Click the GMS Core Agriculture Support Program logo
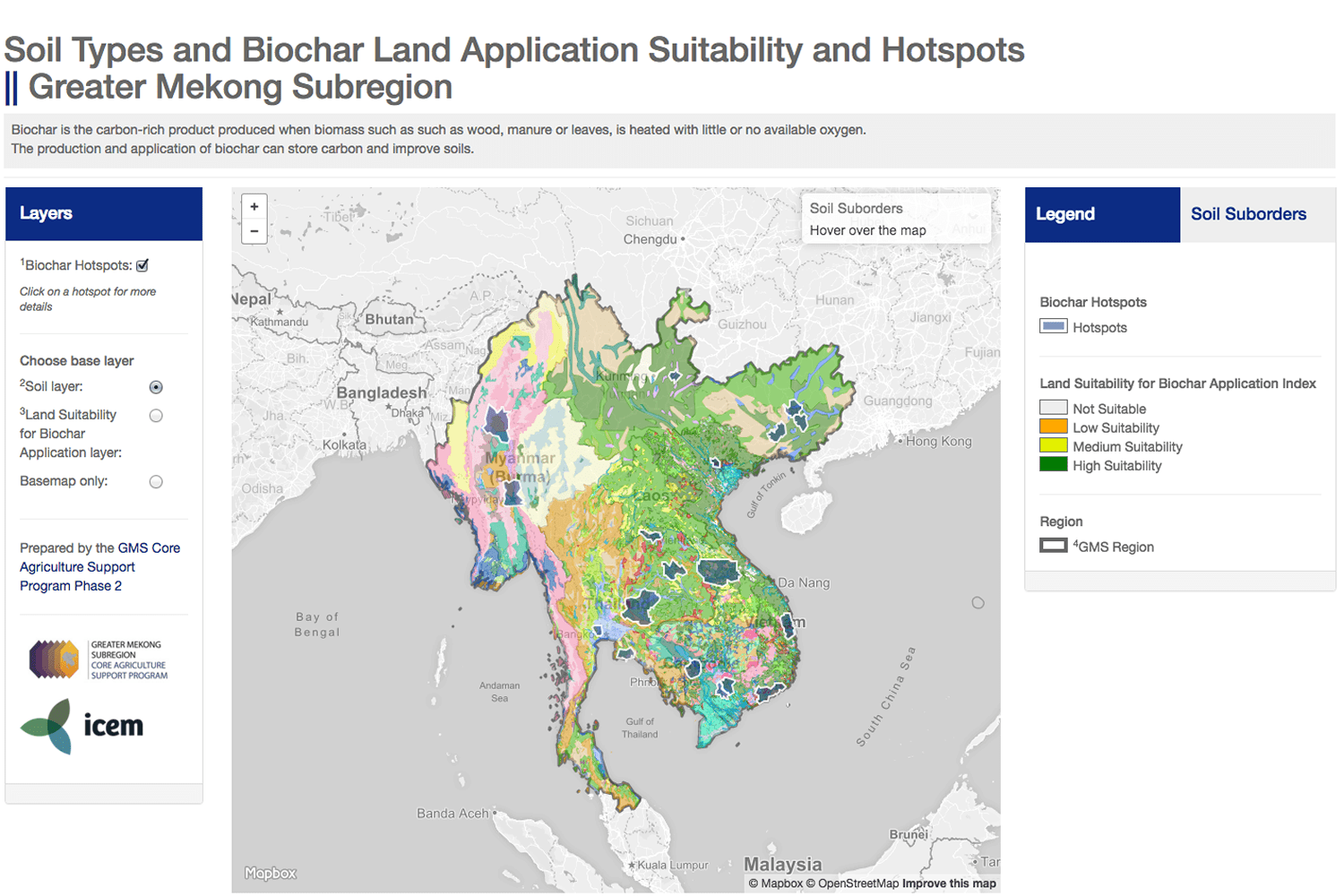The image size is (1344, 896). pos(99,659)
